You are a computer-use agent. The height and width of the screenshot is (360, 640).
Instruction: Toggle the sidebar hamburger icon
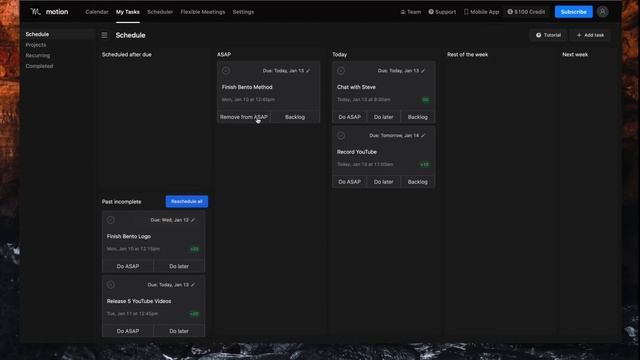click(x=104, y=35)
